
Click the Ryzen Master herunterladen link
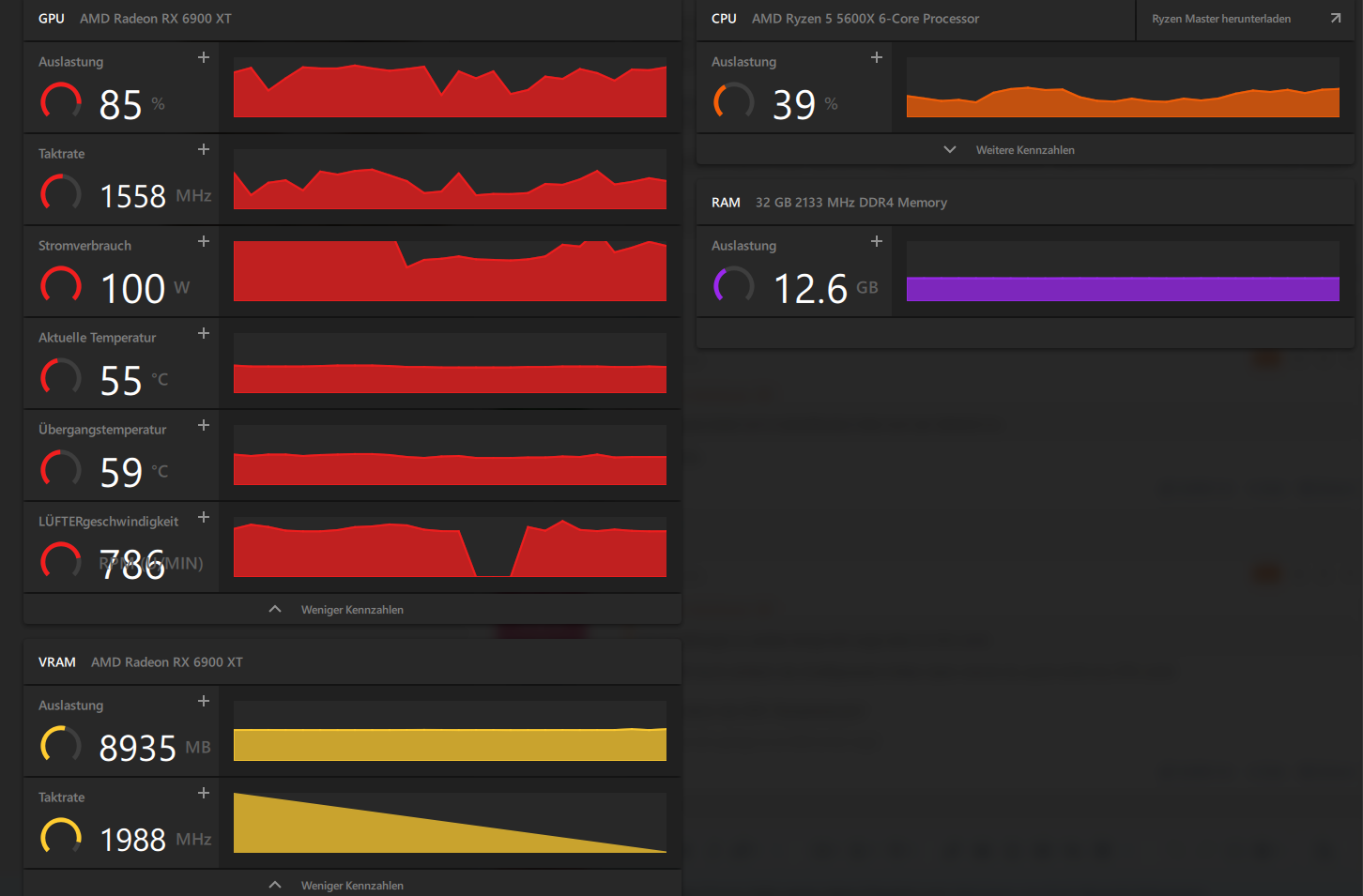click(1221, 19)
